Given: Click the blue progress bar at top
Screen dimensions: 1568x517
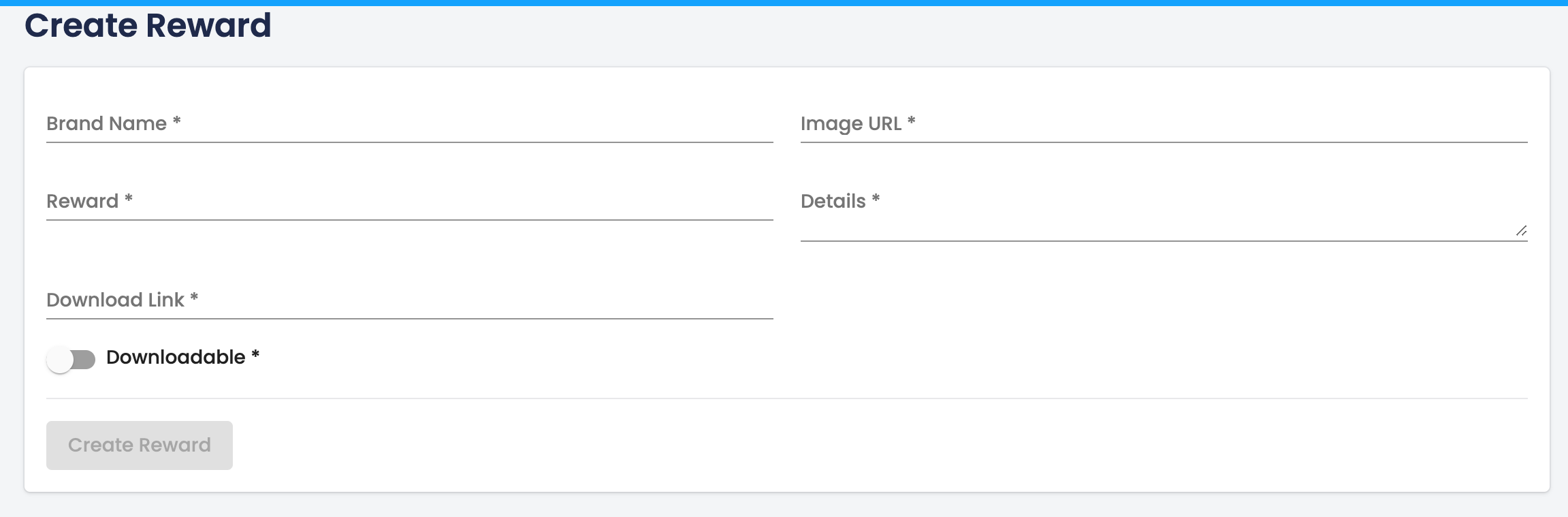Looking at the screenshot, I should tap(784, 3).
